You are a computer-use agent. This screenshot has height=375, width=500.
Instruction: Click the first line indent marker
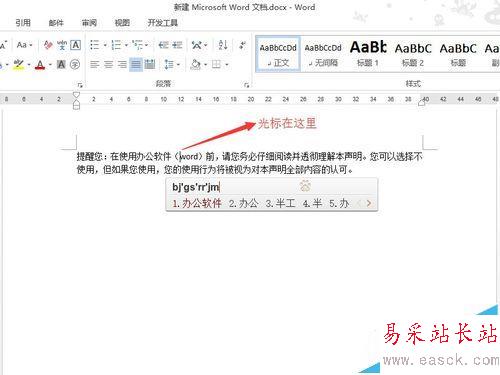(x=76, y=95)
